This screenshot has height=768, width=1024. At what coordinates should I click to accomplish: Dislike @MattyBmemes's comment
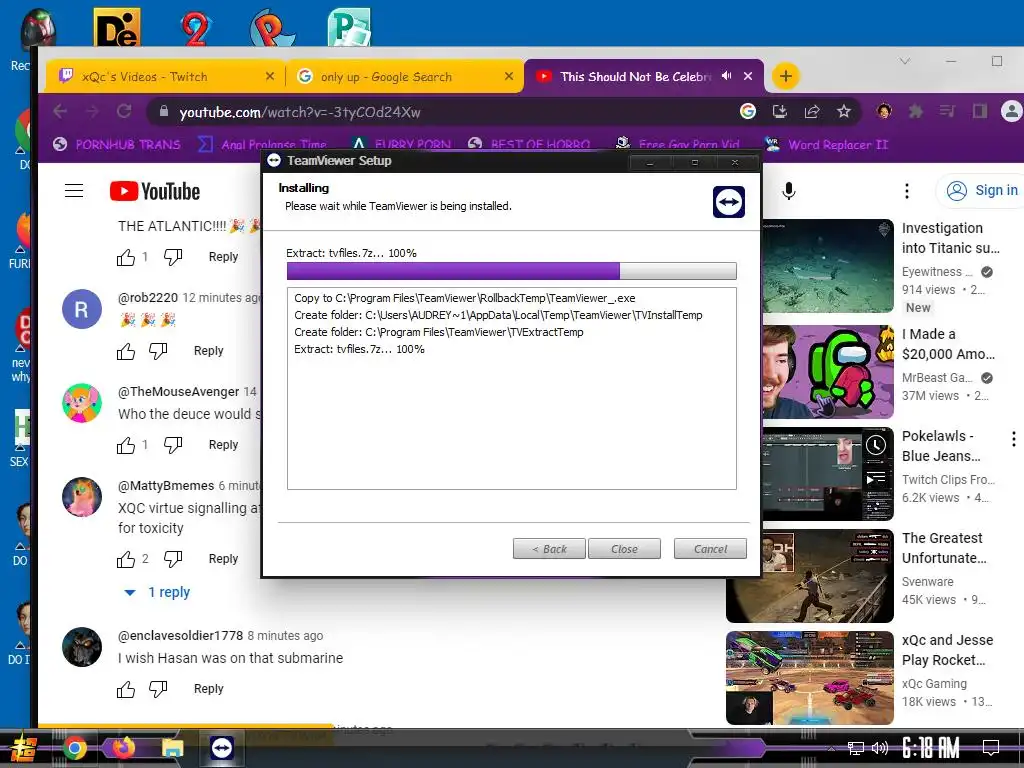pos(172,559)
